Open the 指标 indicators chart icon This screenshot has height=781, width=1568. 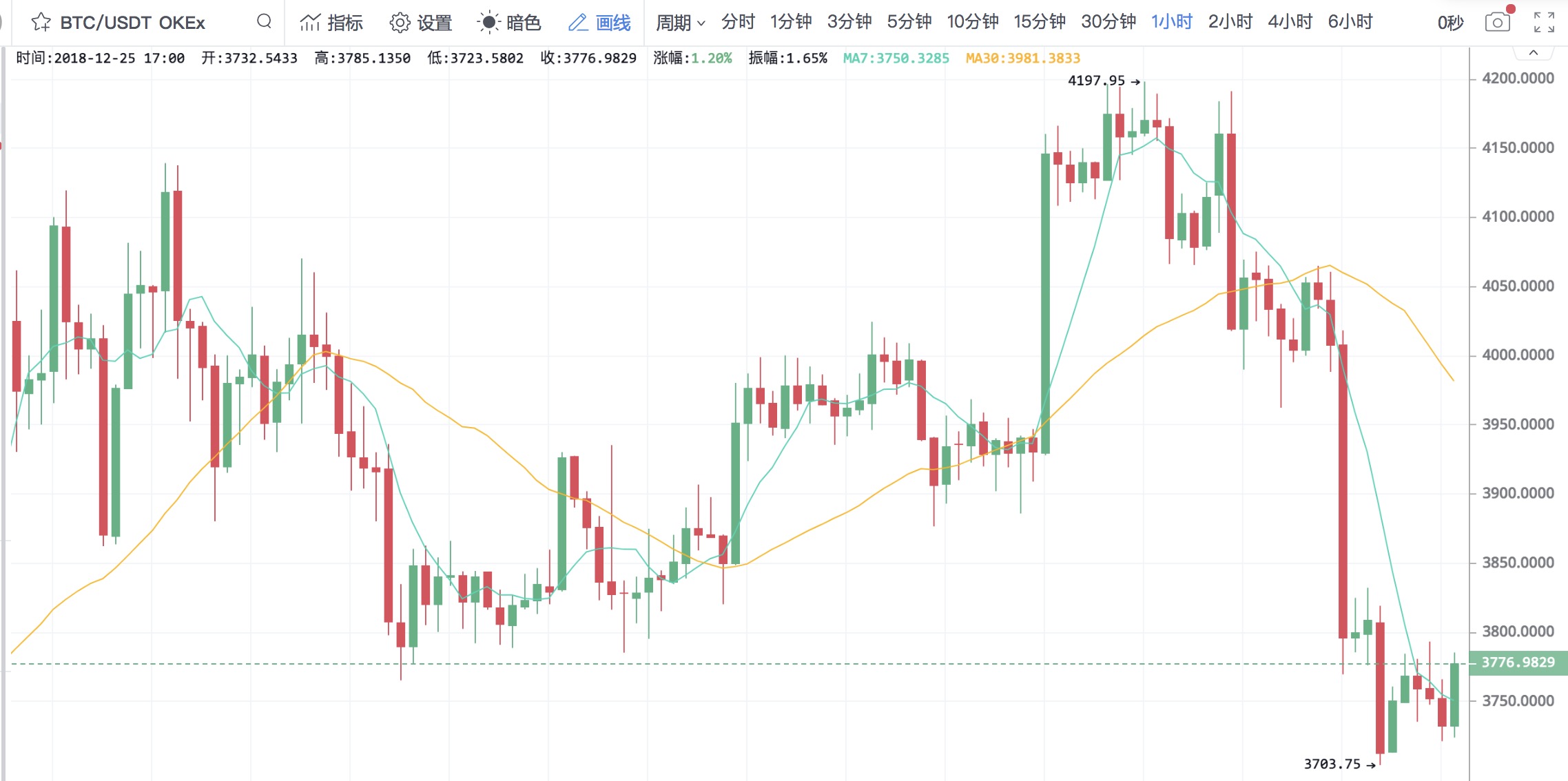coord(311,23)
